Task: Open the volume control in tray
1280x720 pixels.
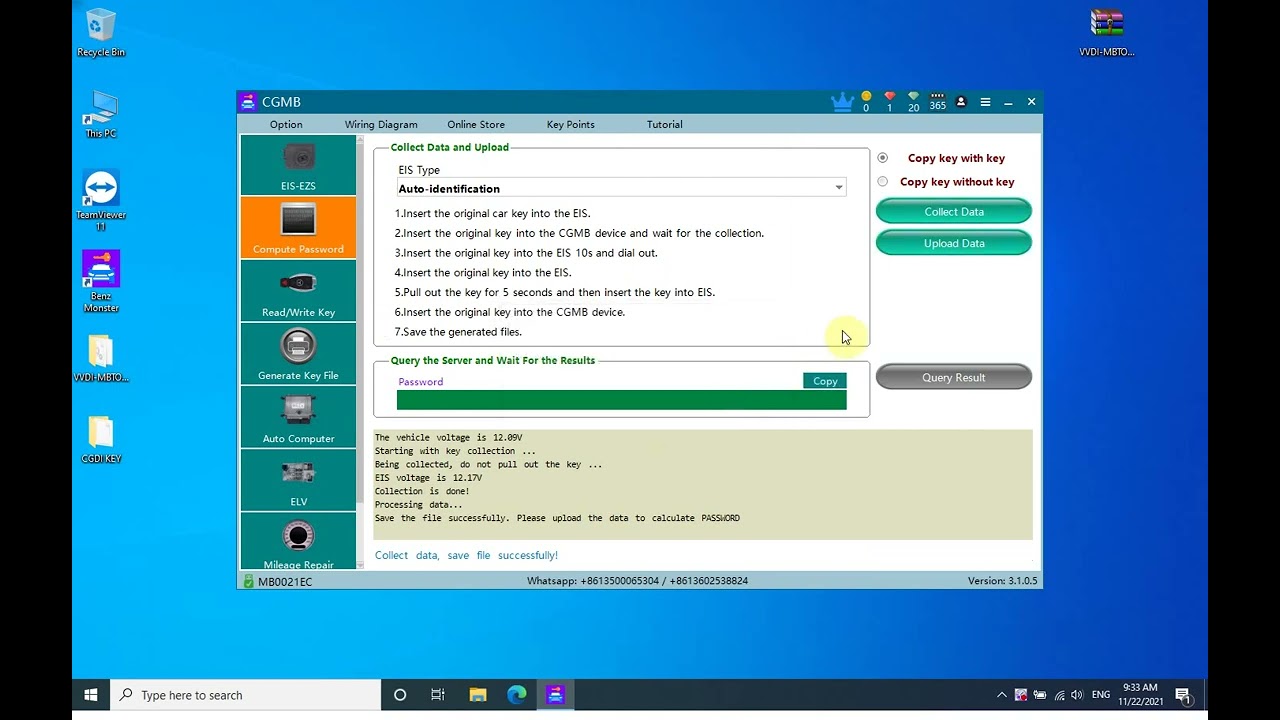Action: click(x=1077, y=695)
